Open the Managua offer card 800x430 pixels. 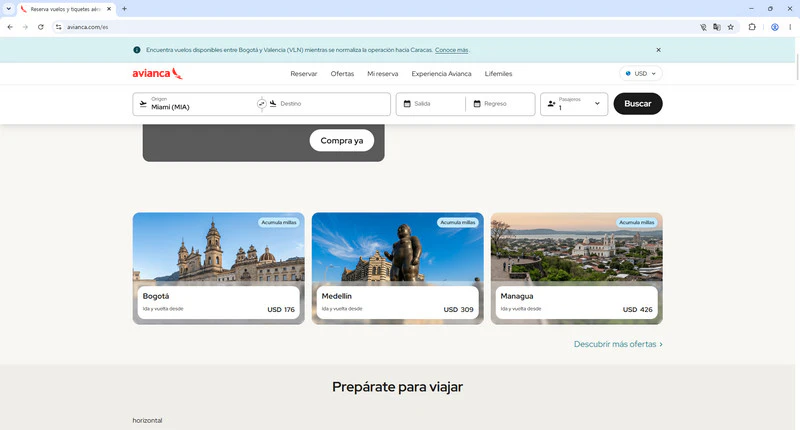577,268
